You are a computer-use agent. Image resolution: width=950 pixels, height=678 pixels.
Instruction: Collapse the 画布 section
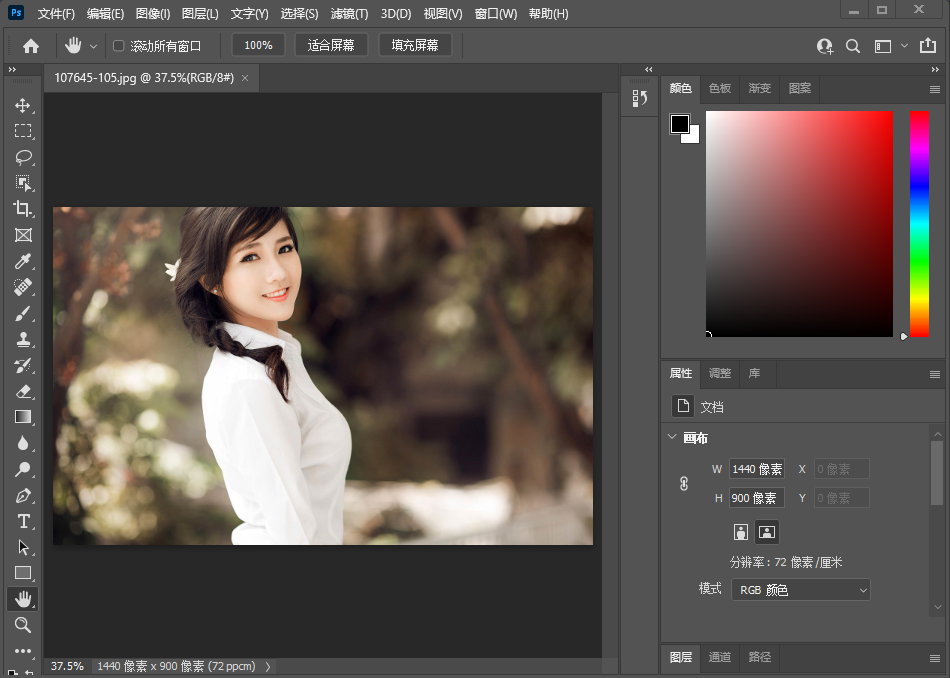pyautogui.click(x=672, y=437)
